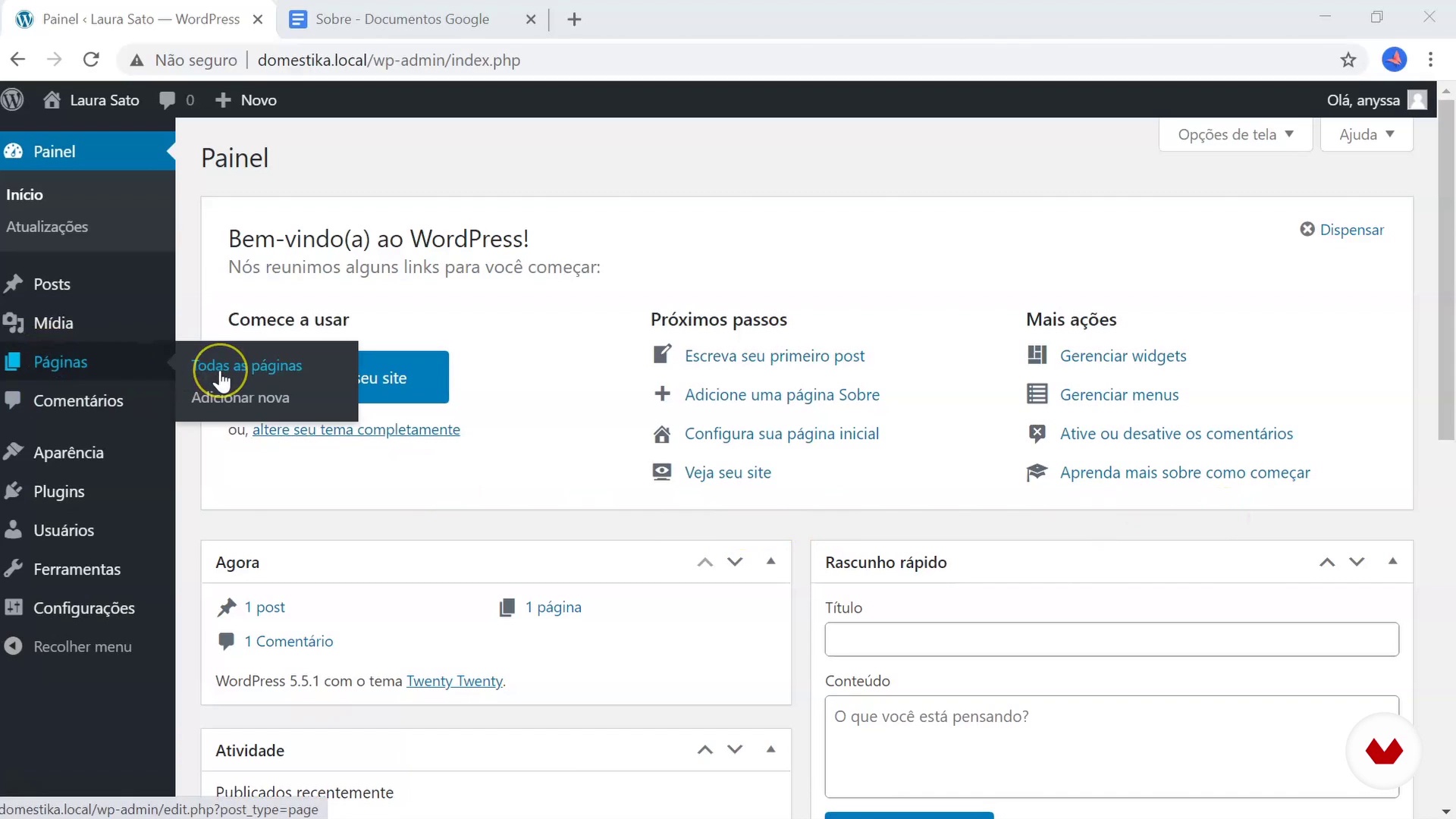The height and width of the screenshot is (819, 1456).
Task: Collapse the Agora widget
Action: pyautogui.click(x=770, y=561)
